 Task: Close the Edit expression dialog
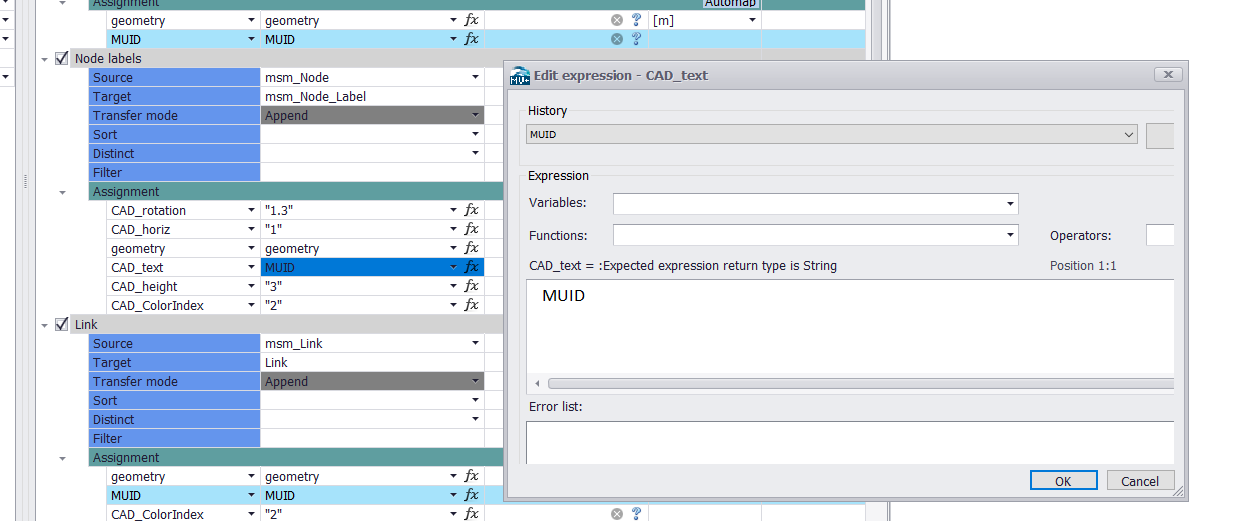click(1168, 75)
